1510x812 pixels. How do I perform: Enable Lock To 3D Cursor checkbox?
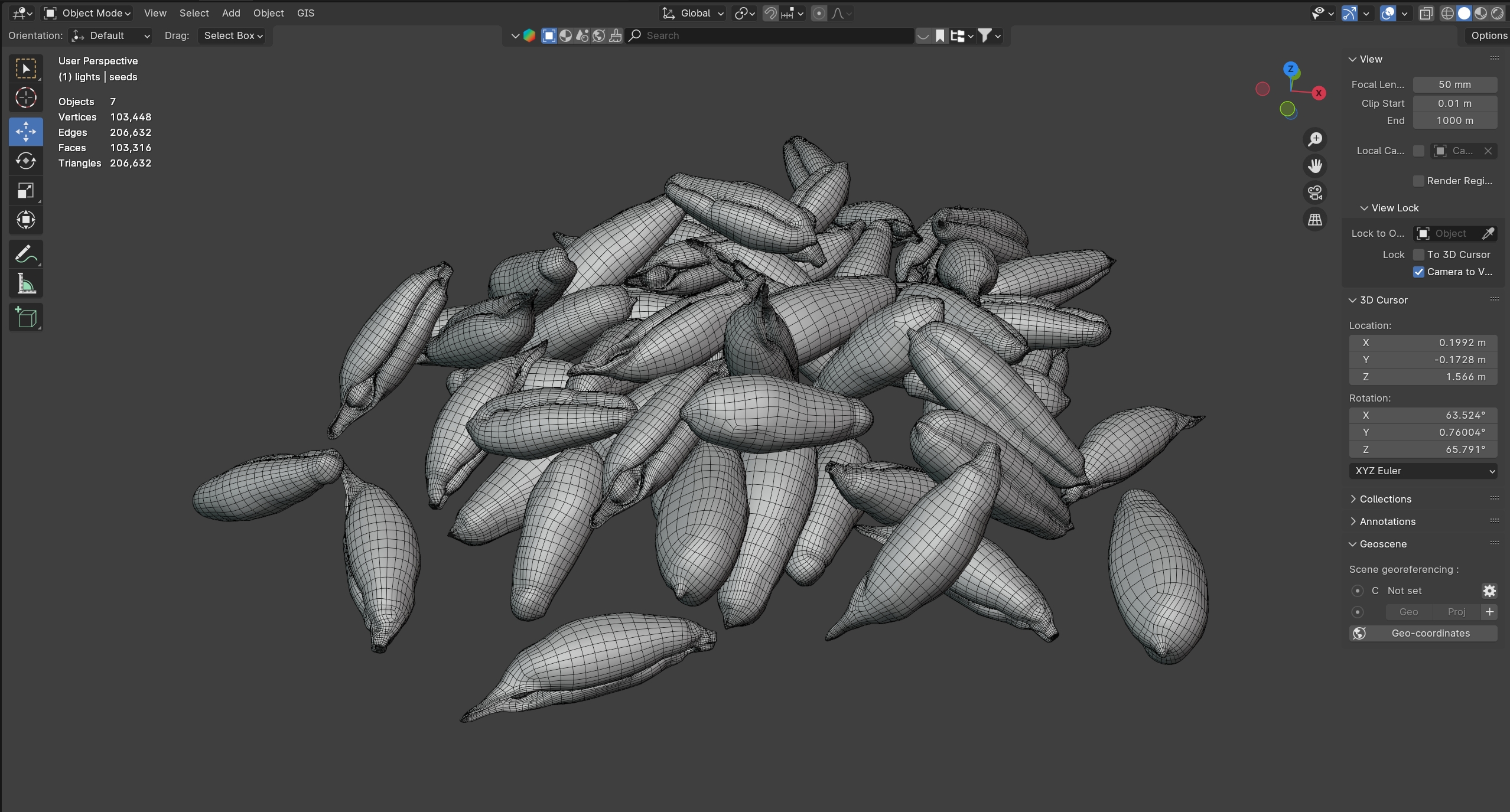1418,255
